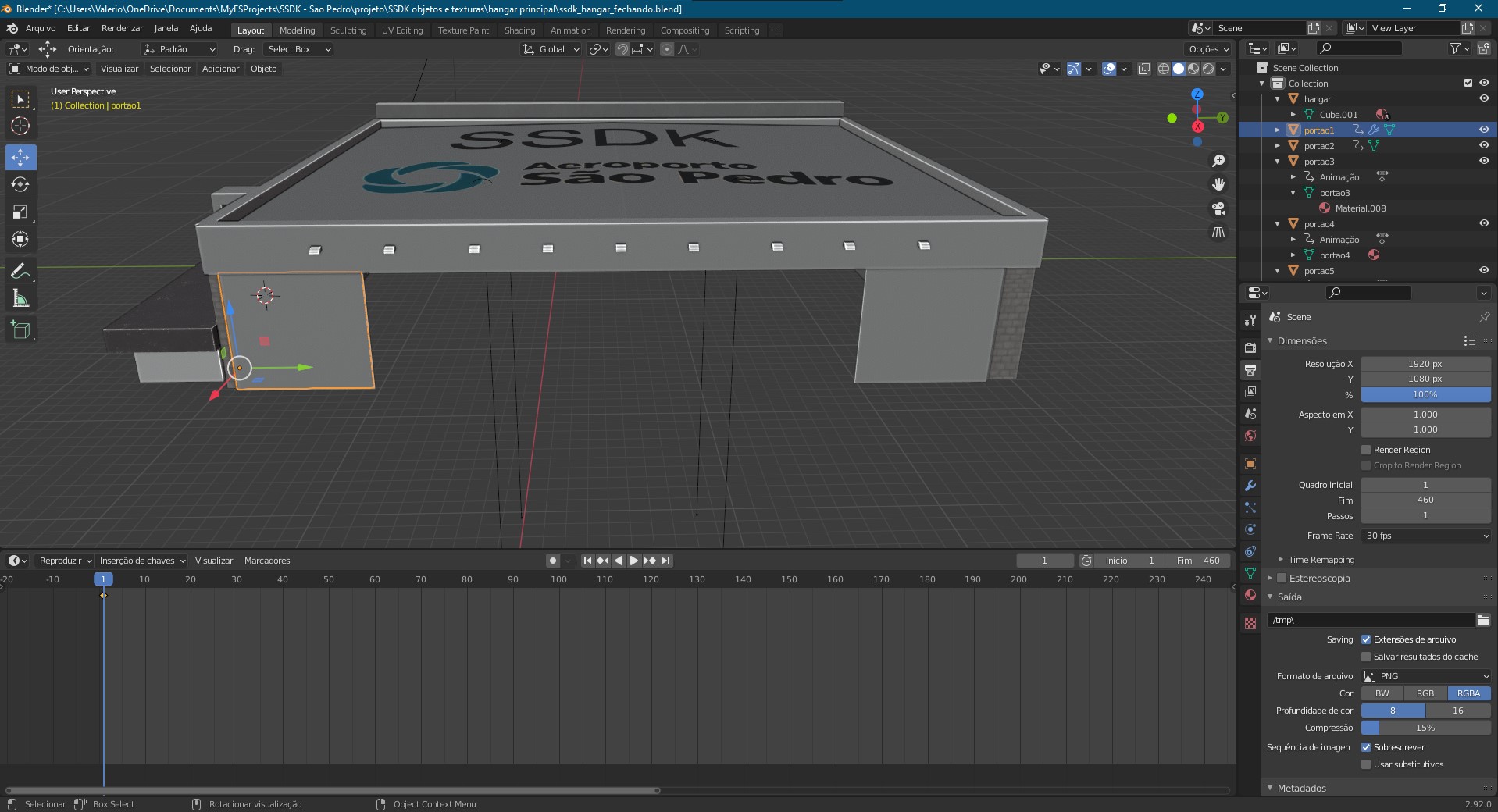Switch to the Animation workspace tab
Screen dimensions: 1498x812
pos(570,30)
